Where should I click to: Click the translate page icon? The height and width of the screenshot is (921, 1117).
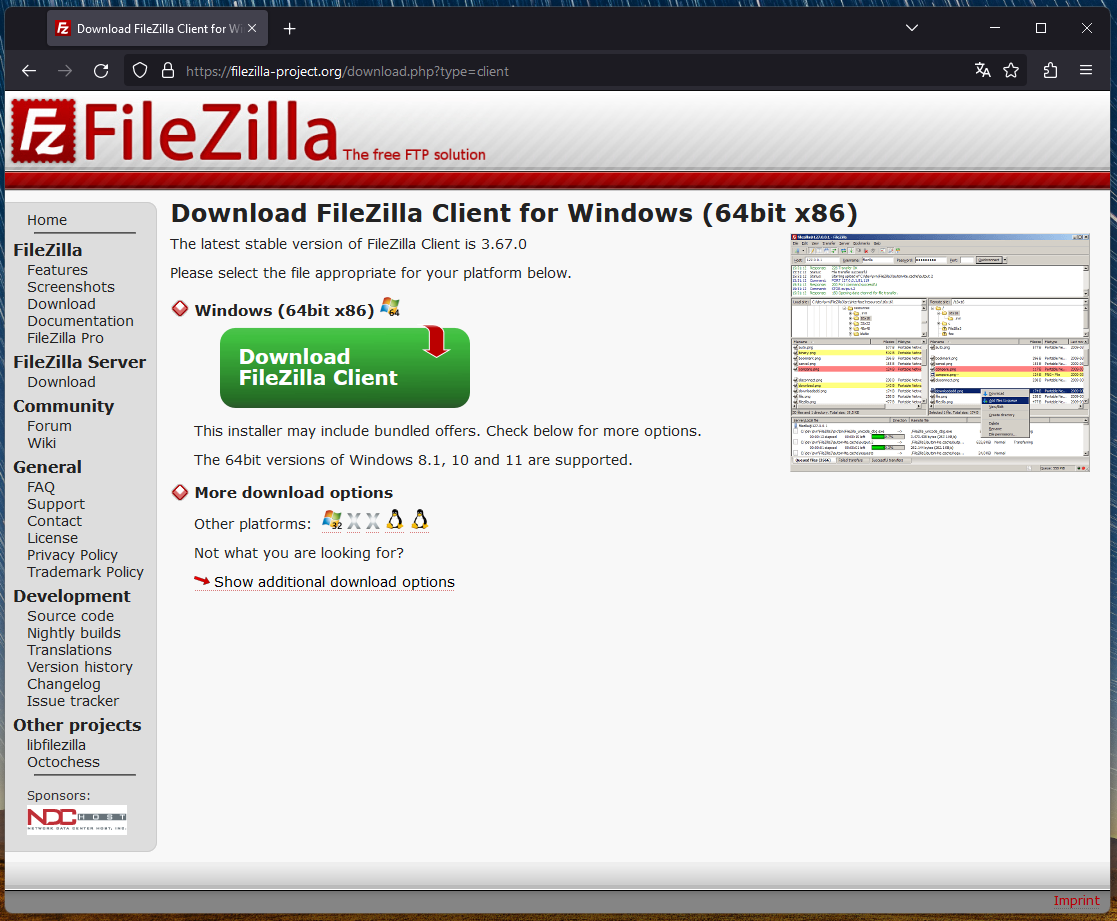(982, 70)
